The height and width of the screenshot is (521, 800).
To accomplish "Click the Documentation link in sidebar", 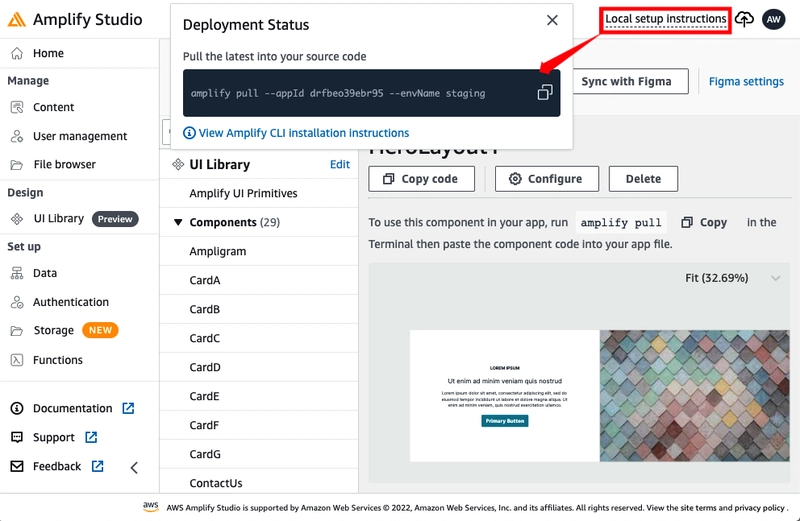I will (x=72, y=408).
